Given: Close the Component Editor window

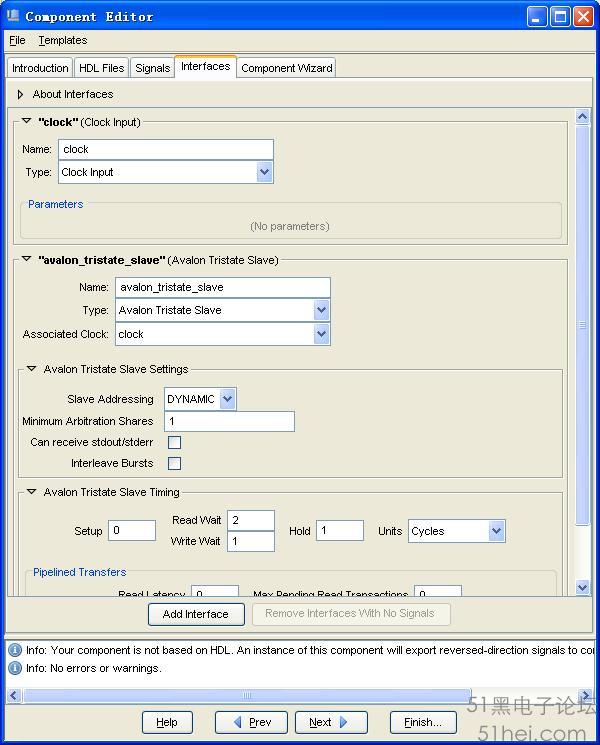Looking at the screenshot, I should pos(583,17).
